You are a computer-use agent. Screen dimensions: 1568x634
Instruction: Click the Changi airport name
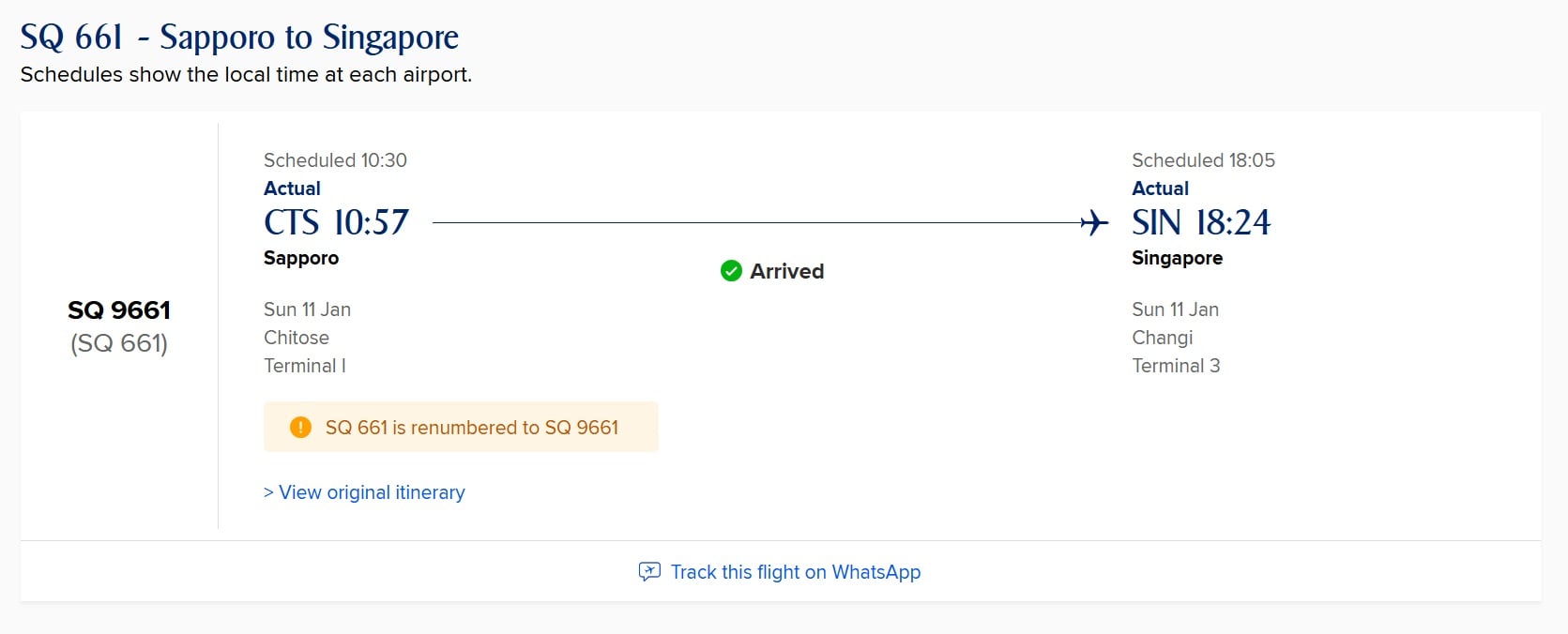click(x=1162, y=338)
